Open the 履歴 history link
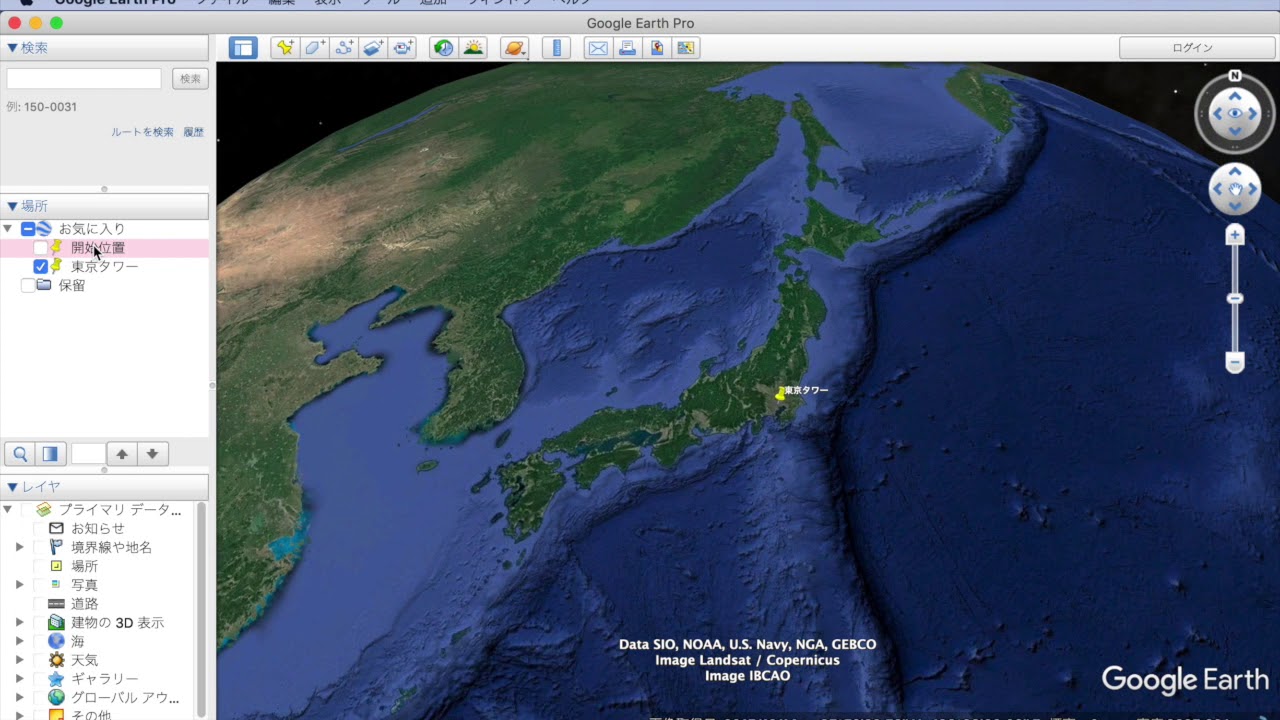Image resolution: width=1280 pixels, height=720 pixels. (x=193, y=132)
